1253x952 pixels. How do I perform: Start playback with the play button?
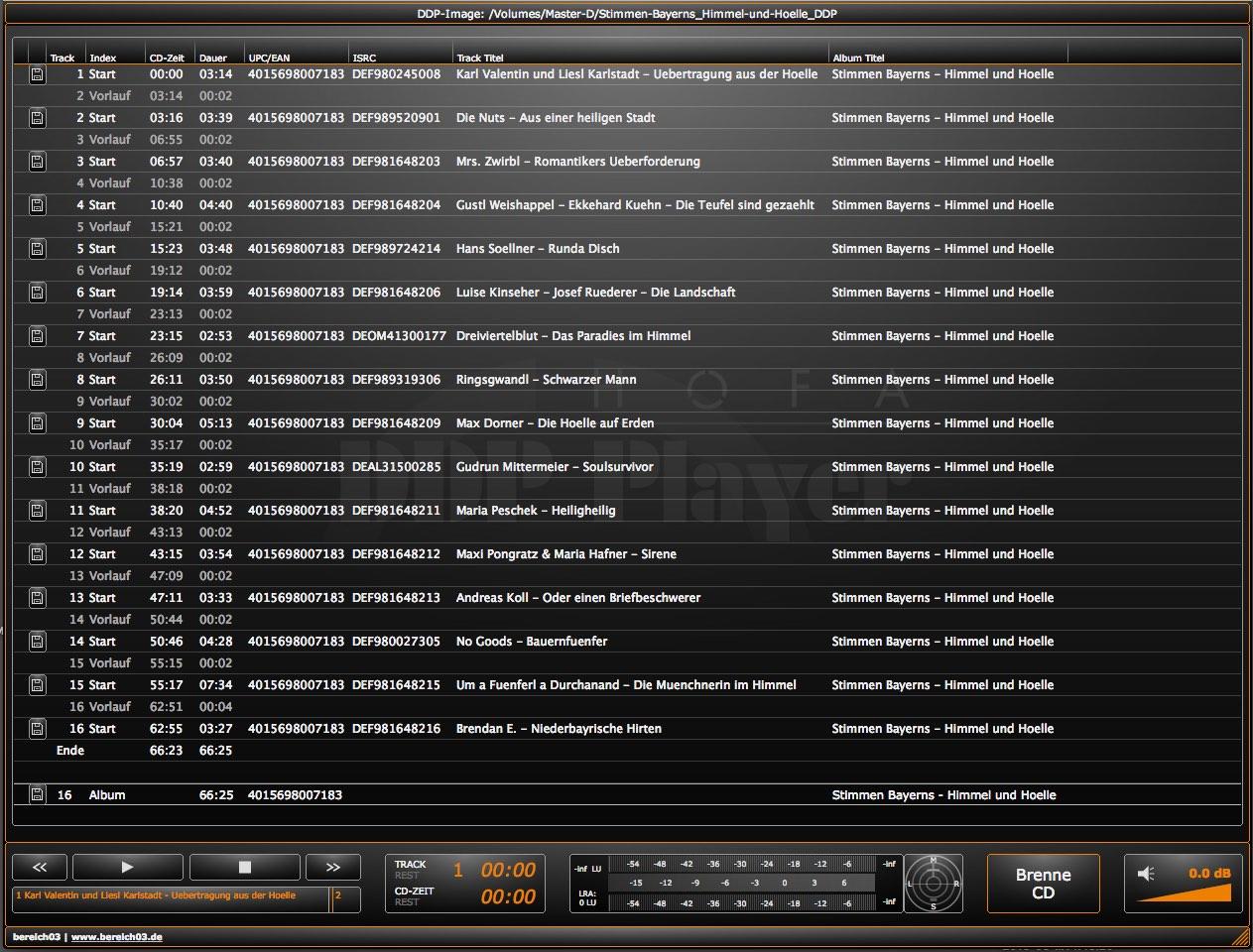pyautogui.click(x=127, y=867)
